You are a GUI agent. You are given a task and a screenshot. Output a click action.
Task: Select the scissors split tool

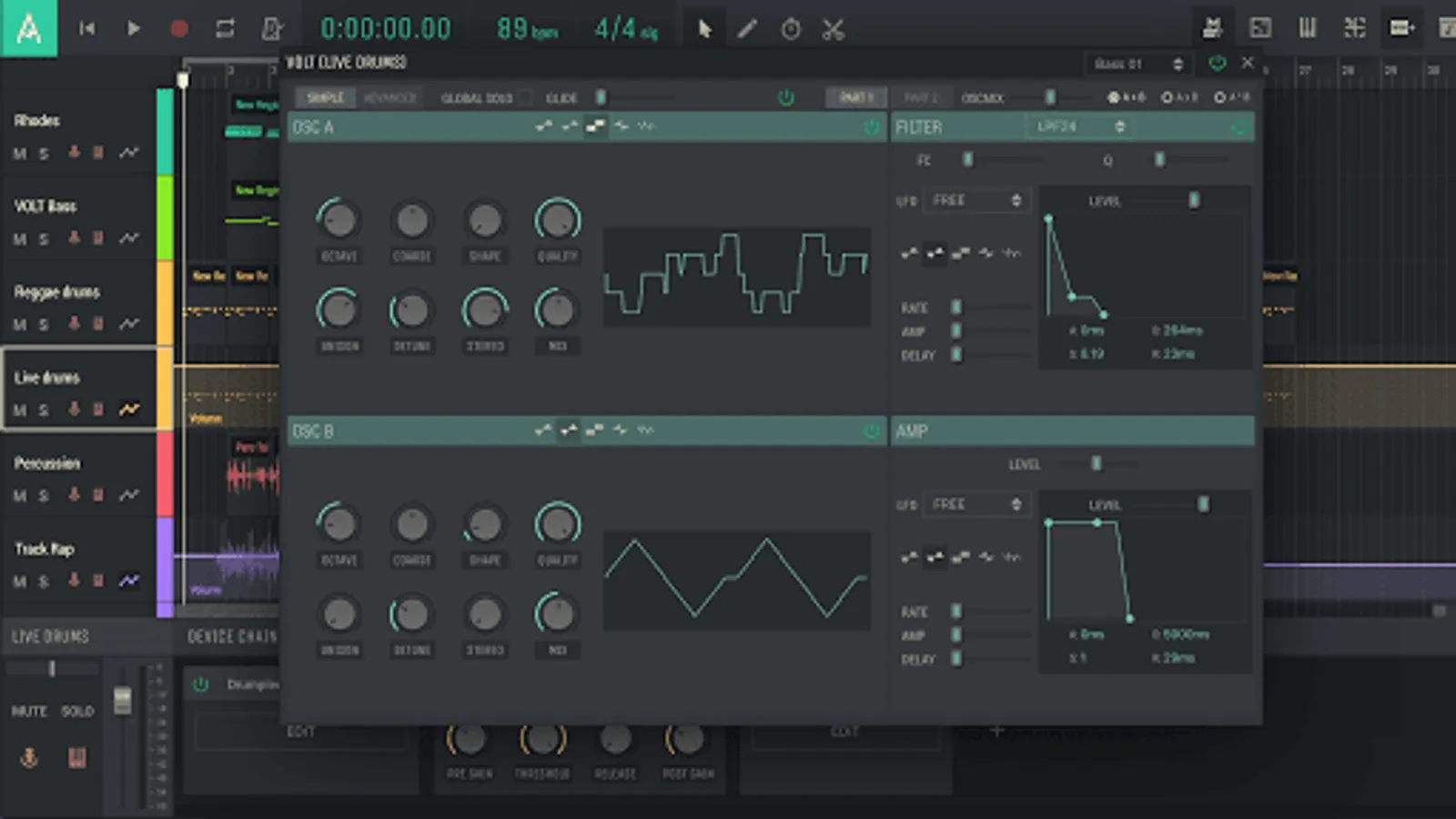coord(833,29)
